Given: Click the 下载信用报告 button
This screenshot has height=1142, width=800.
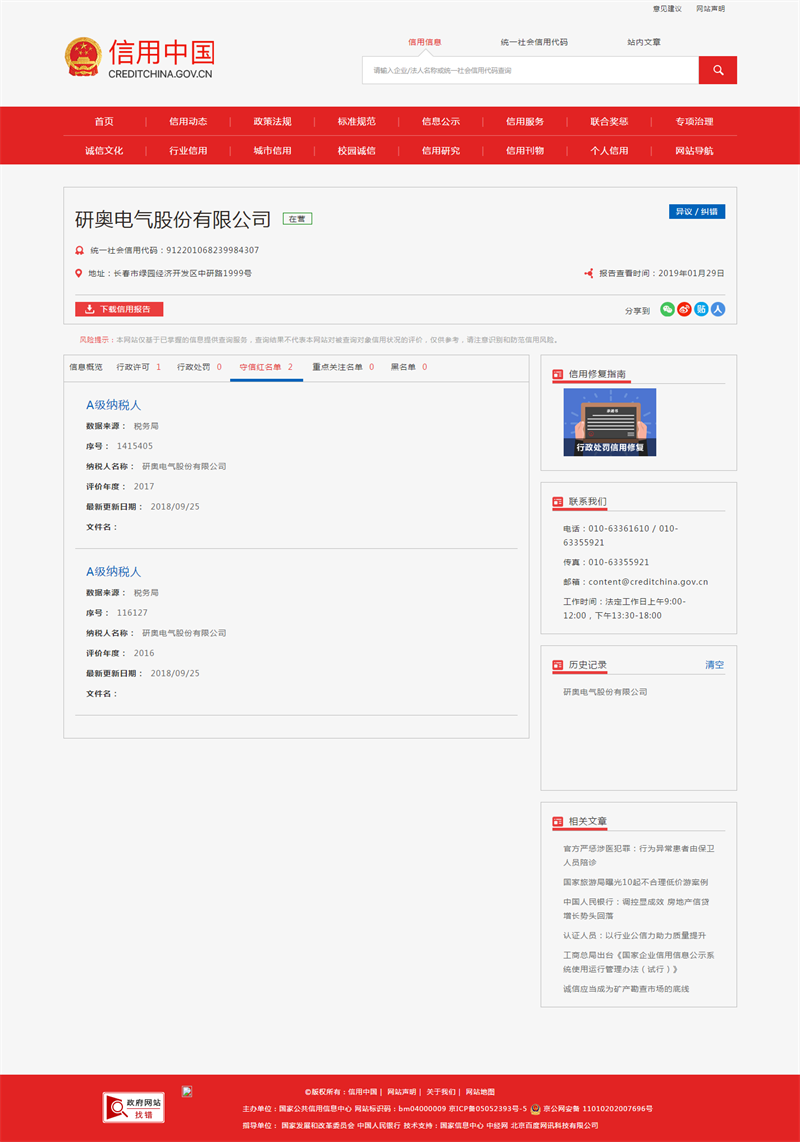Looking at the screenshot, I should 119,309.
